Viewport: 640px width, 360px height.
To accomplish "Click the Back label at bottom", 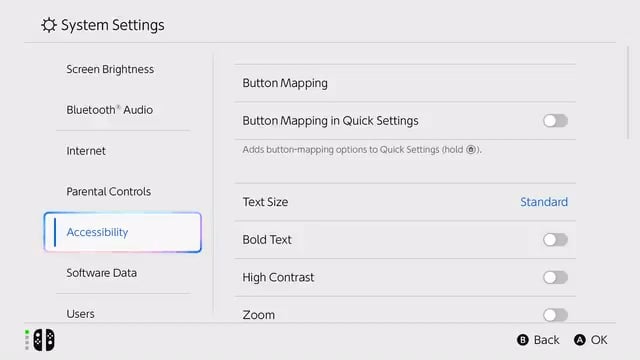I will pyautogui.click(x=547, y=340).
